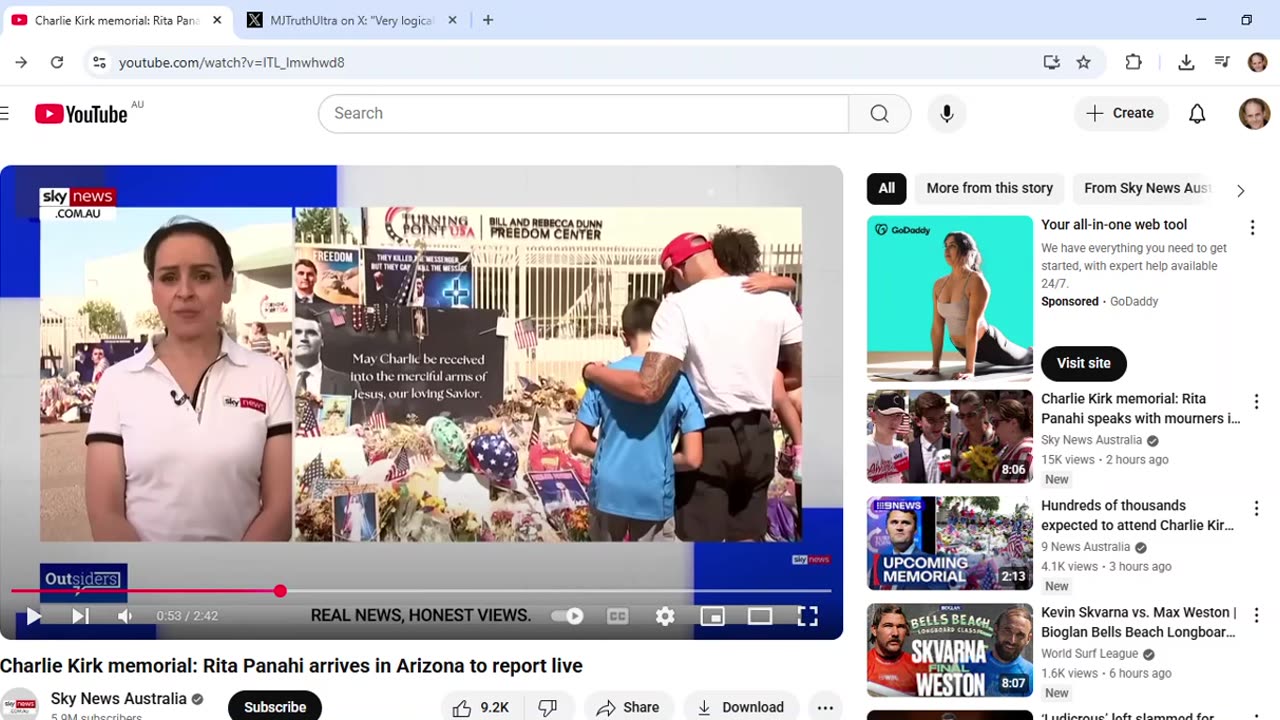Open Kevin Skvarna vs. Max Weston title
The height and width of the screenshot is (720, 1280).
[1139, 622]
